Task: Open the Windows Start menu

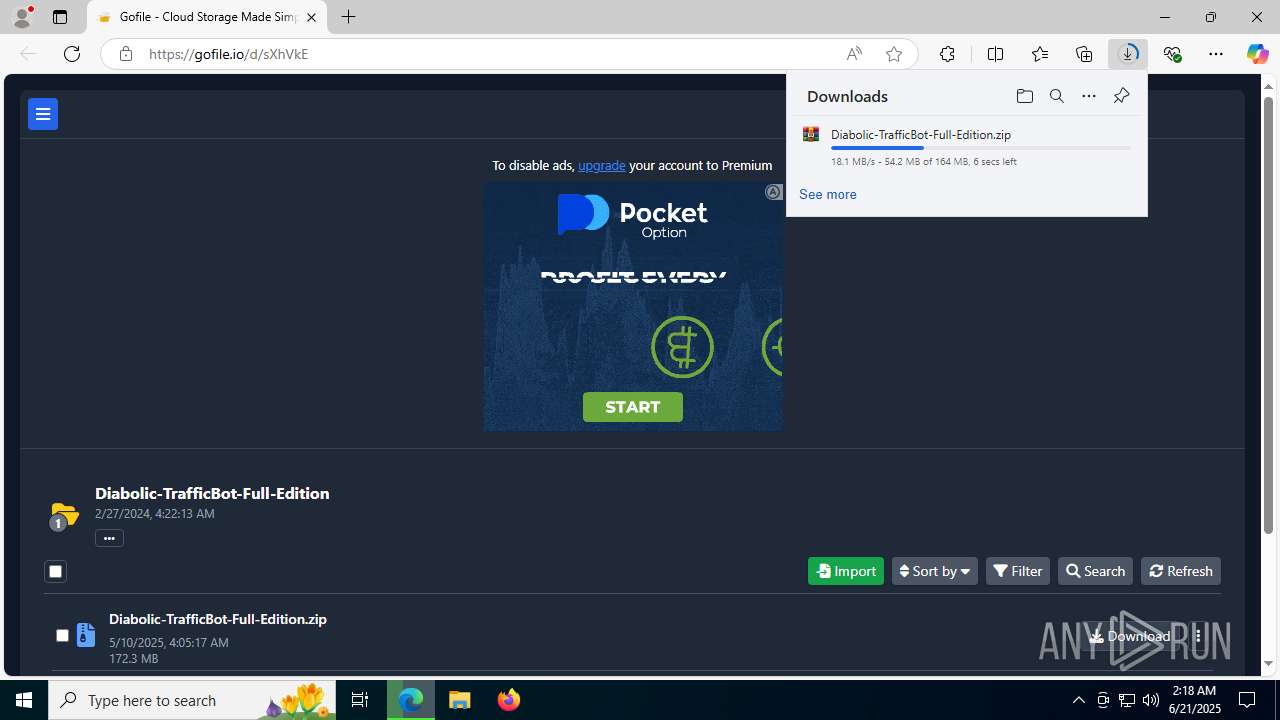Action: click(24, 700)
